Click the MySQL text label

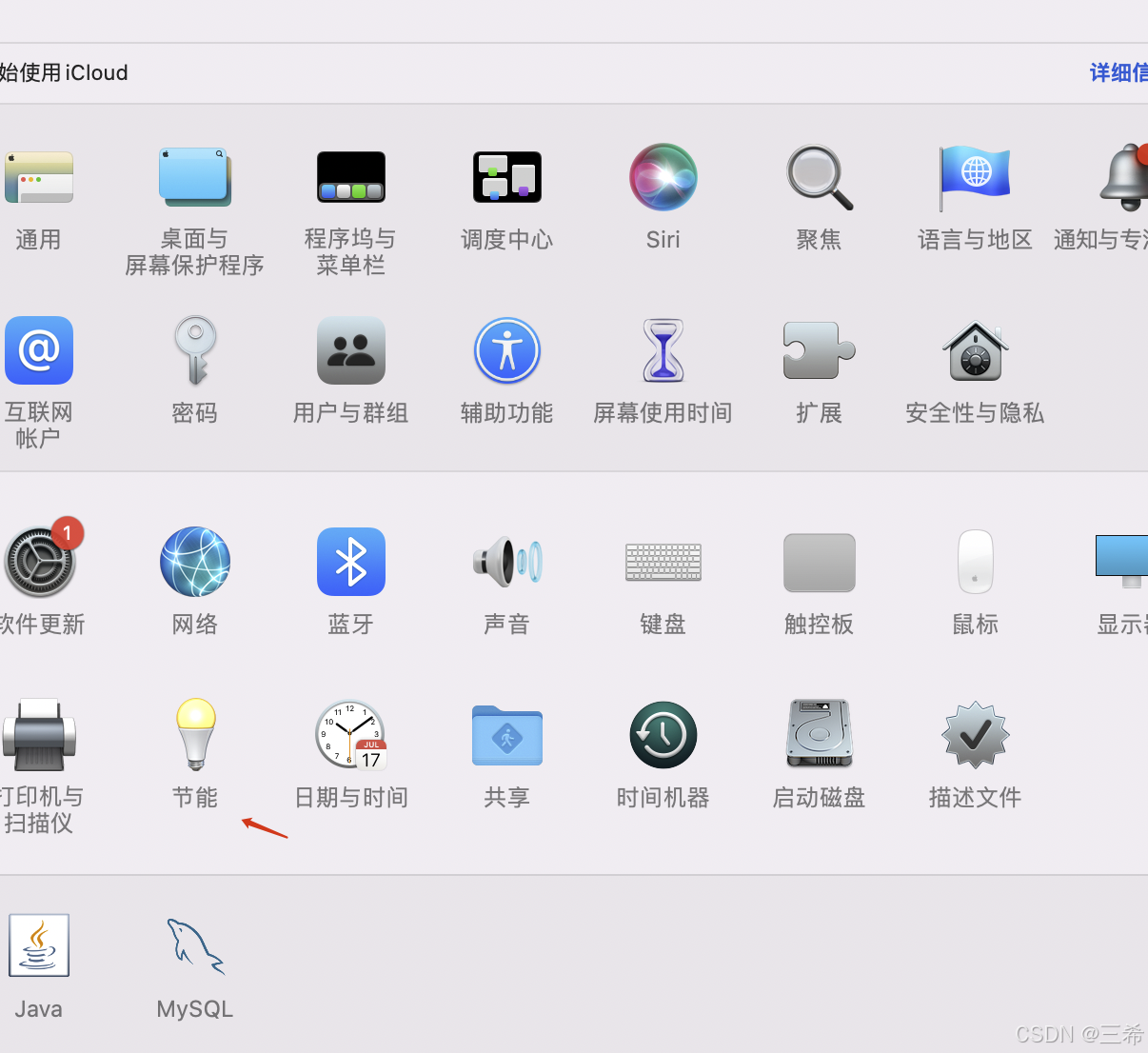tap(195, 1009)
